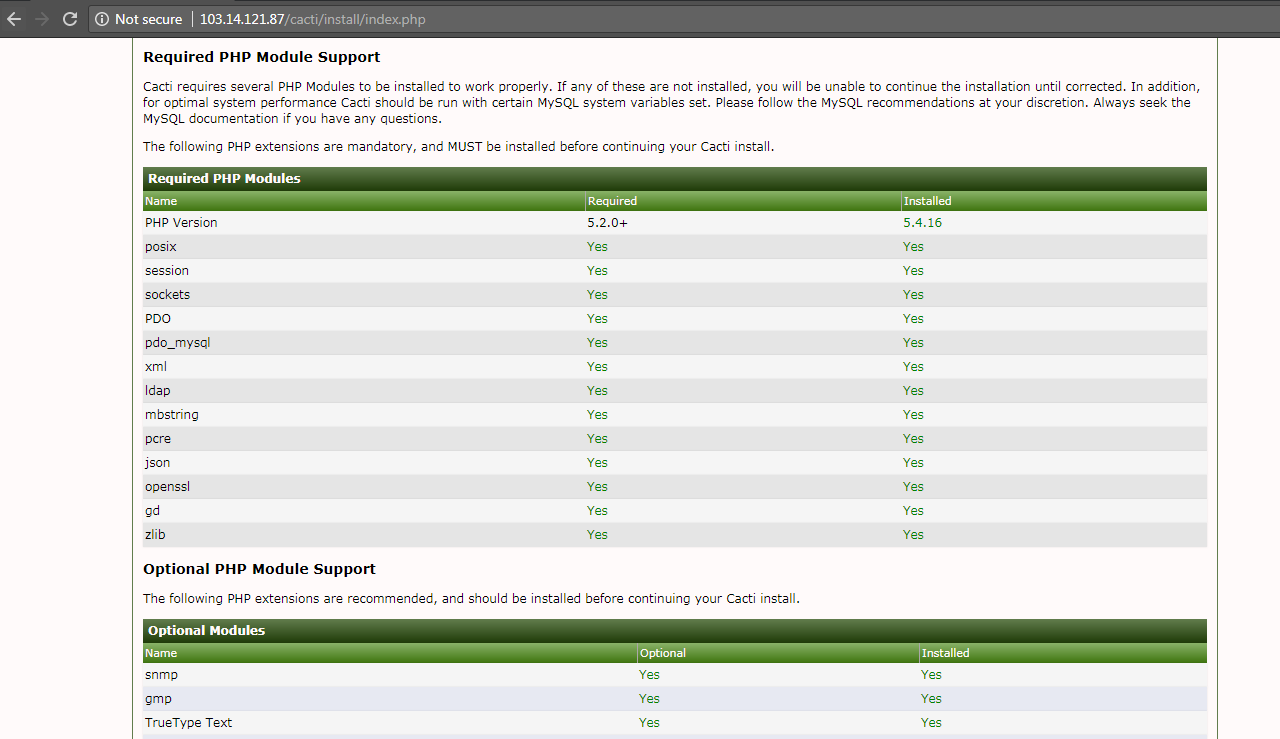The width and height of the screenshot is (1280, 739).
Task: Click the 'TrueType Text' entry
Action: click(x=188, y=722)
